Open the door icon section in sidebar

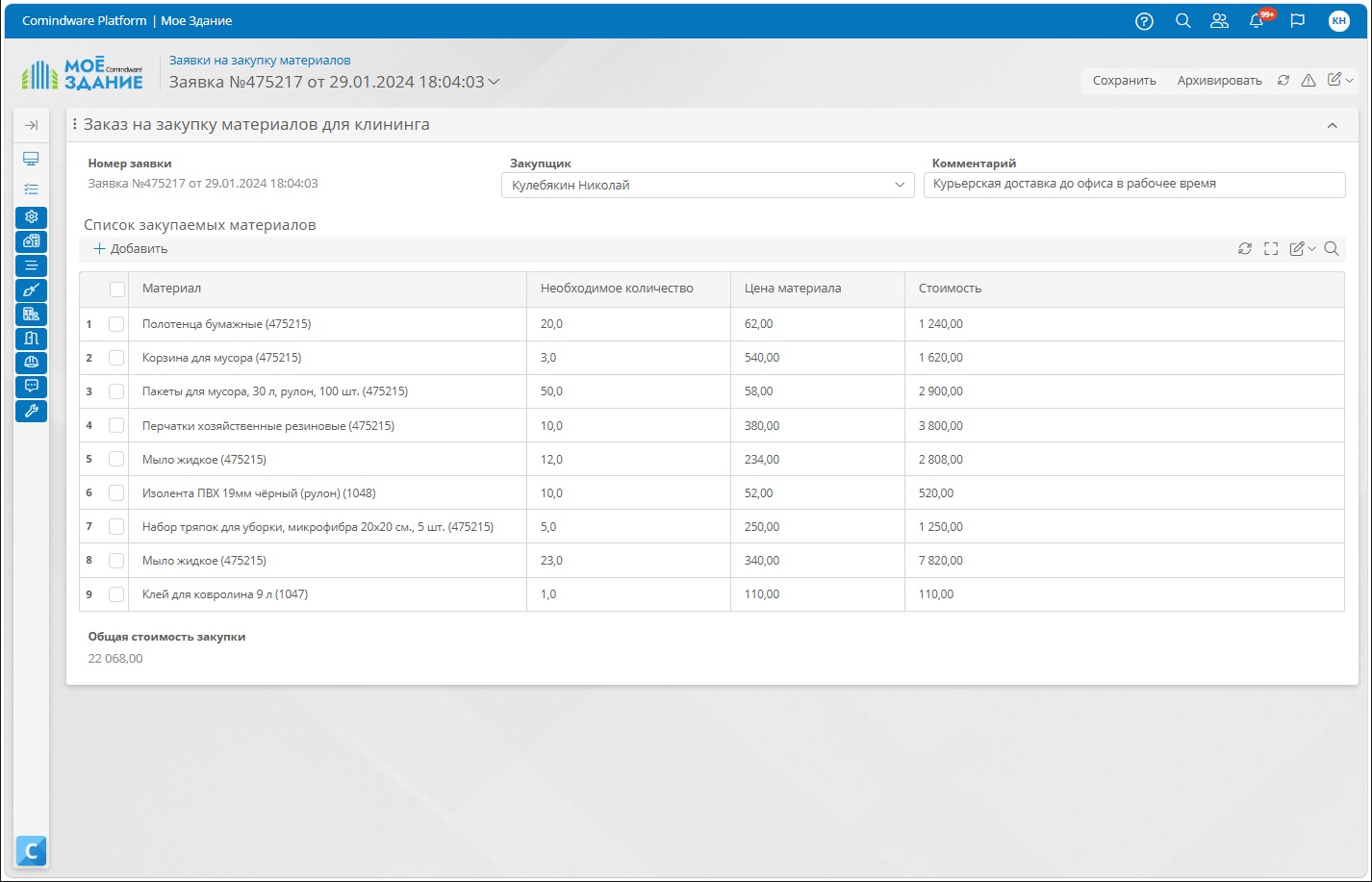pyautogui.click(x=31, y=338)
